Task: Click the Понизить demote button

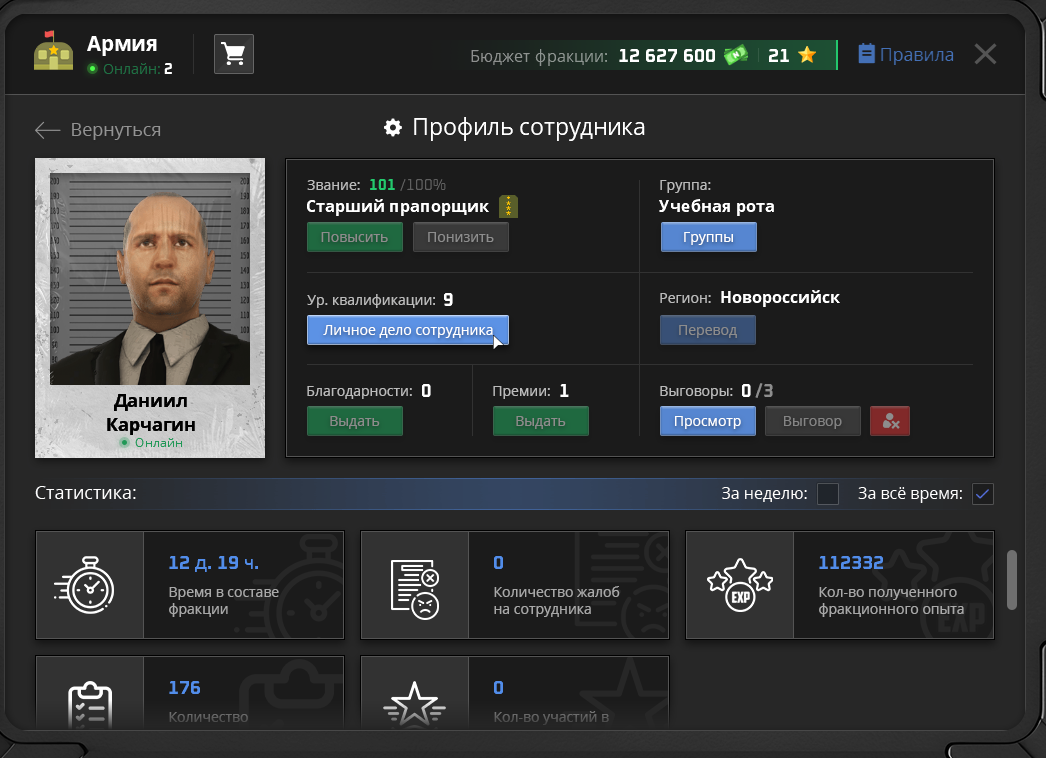Action: coord(460,237)
